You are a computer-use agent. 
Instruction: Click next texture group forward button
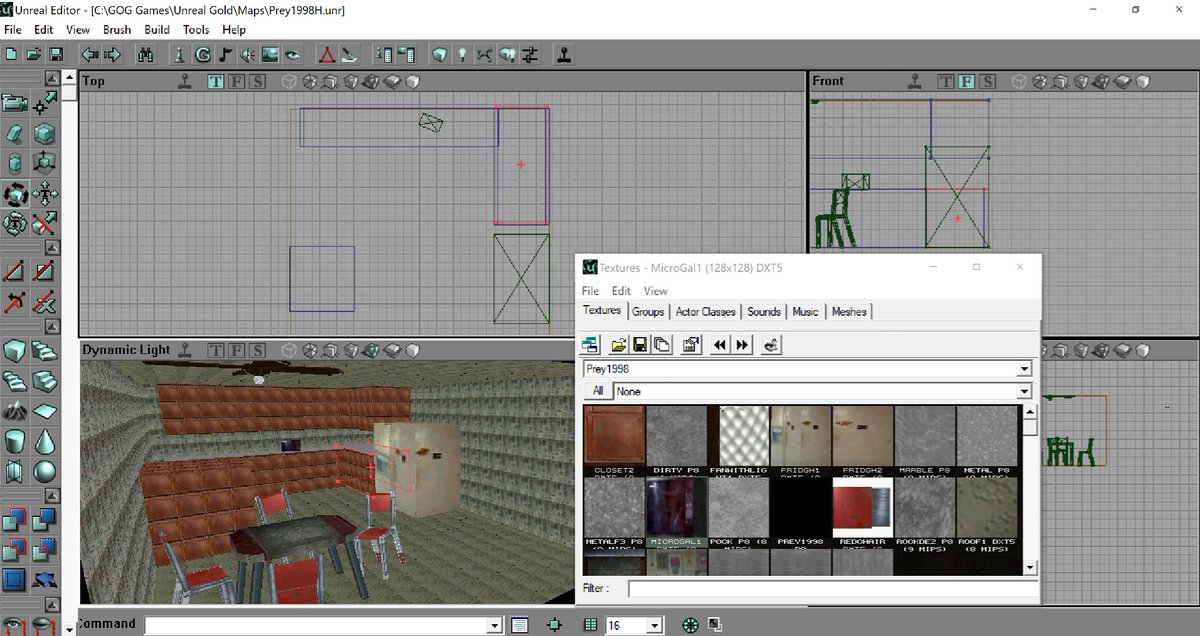[742, 345]
